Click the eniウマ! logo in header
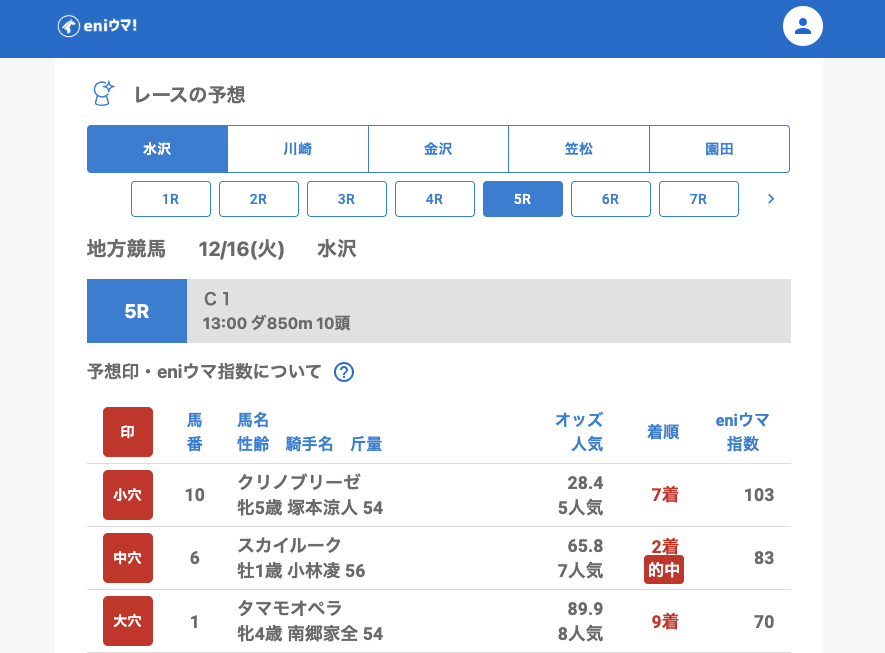 pos(97,26)
